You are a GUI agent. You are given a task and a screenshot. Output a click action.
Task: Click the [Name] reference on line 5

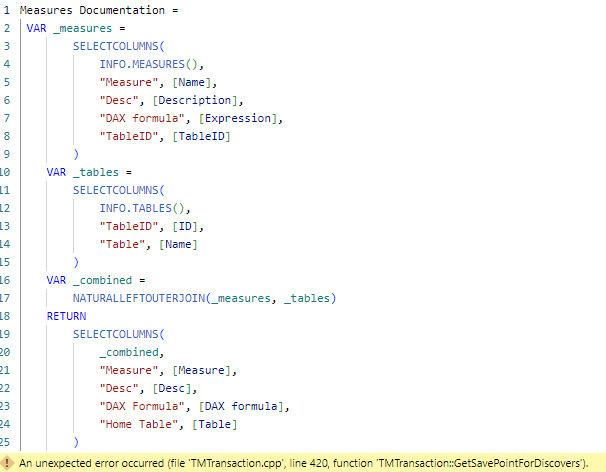coord(191,82)
